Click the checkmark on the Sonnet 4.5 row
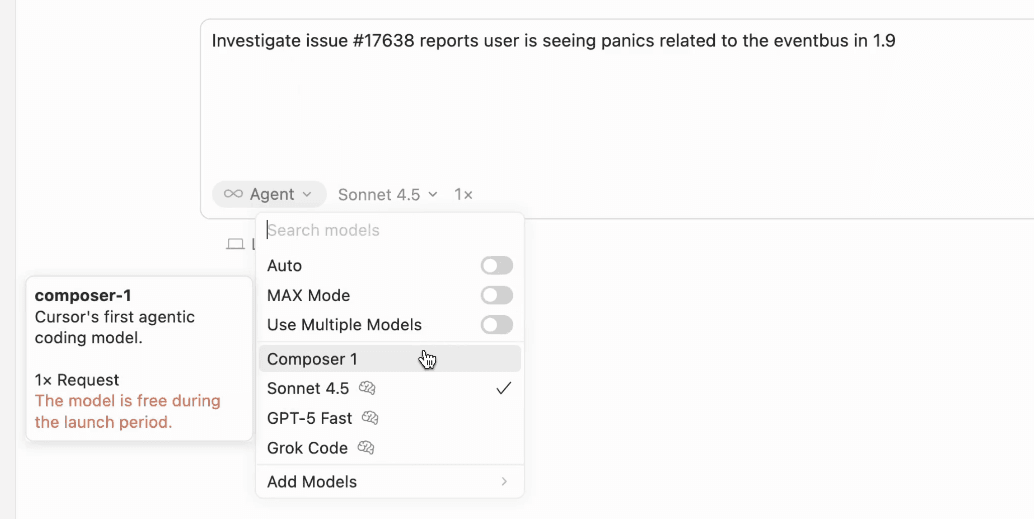The height and width of the screenshot is (519, 1034). click(x=504, y=388)
